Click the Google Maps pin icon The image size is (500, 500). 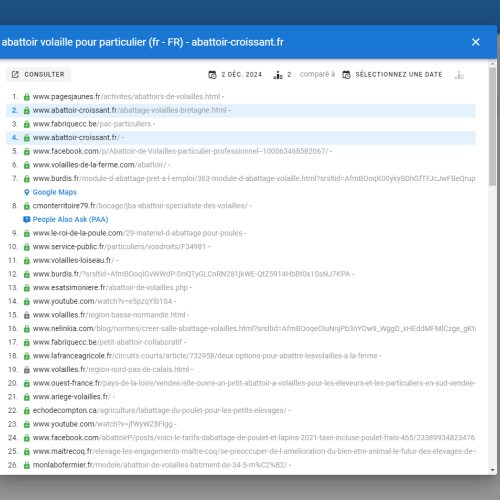pos(27,192)
